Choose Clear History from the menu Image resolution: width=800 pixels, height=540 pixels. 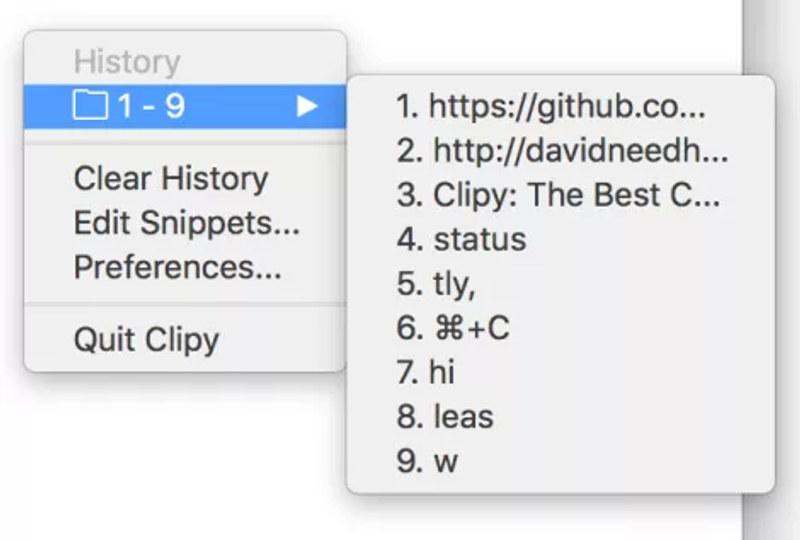[171, 179]
